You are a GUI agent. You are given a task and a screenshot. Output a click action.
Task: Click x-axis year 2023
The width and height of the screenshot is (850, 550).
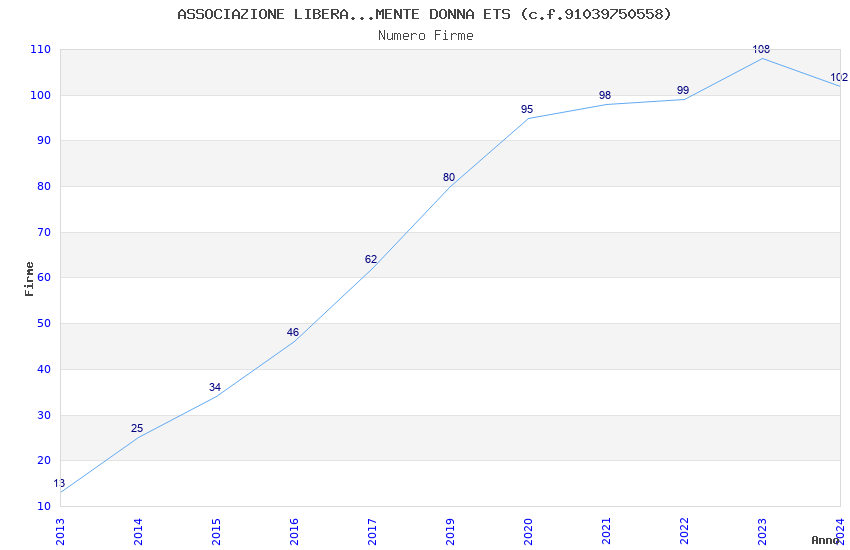coord(763,532)
